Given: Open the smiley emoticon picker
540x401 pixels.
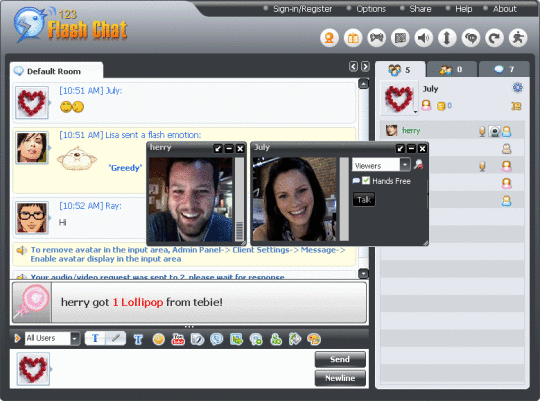Looking at the screenshot, I should (158, 339).
